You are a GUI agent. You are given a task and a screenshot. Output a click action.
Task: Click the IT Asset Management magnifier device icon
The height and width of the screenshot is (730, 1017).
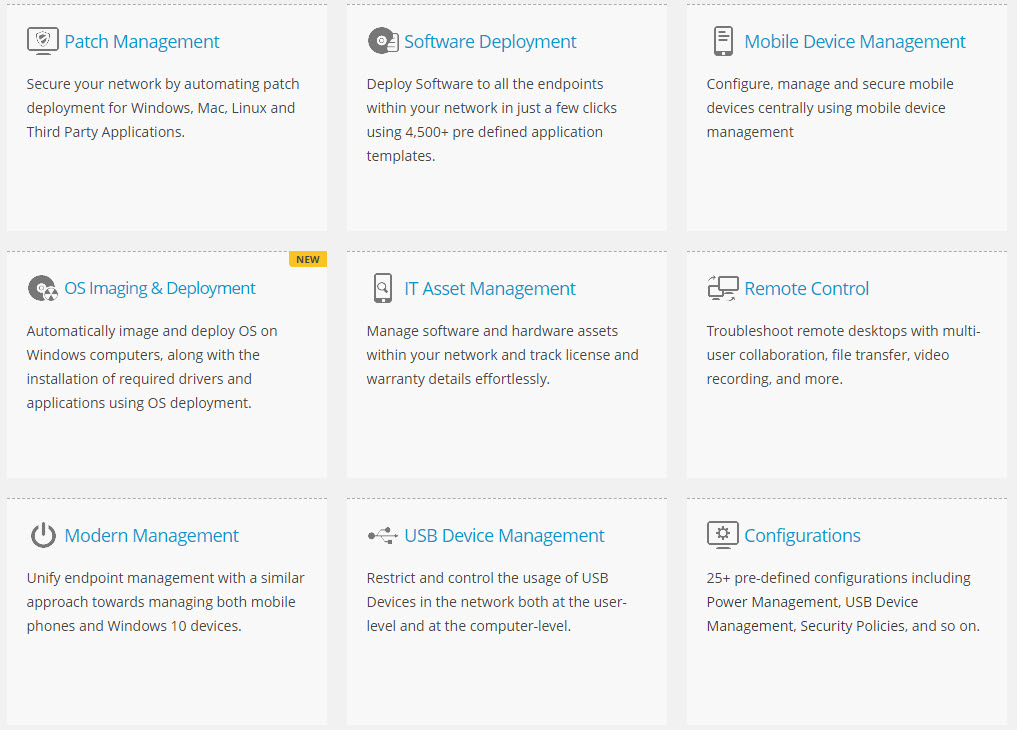[x=383, y=288]
